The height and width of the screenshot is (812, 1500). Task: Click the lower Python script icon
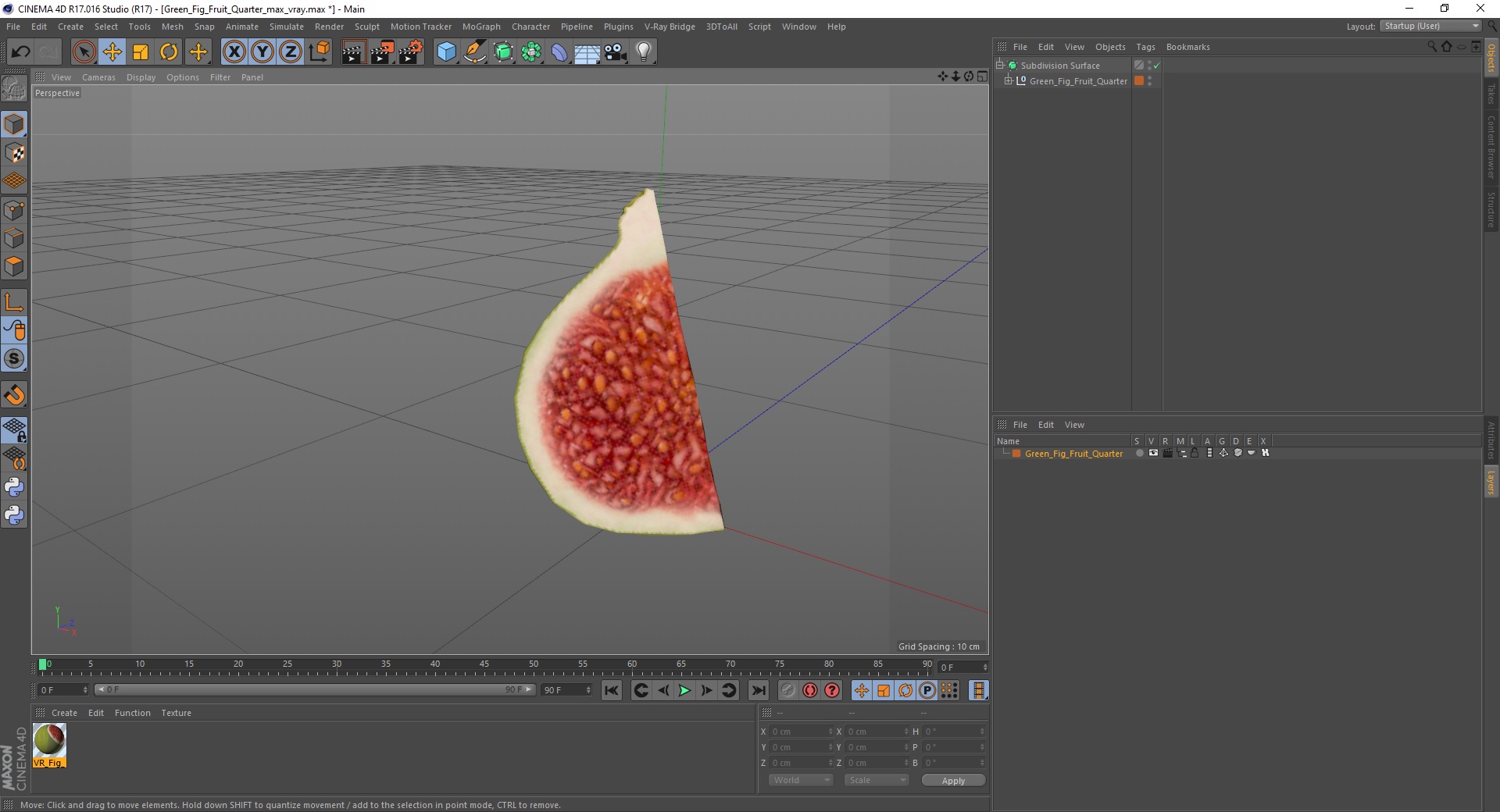pyautogui.click(x=14, y=515)
